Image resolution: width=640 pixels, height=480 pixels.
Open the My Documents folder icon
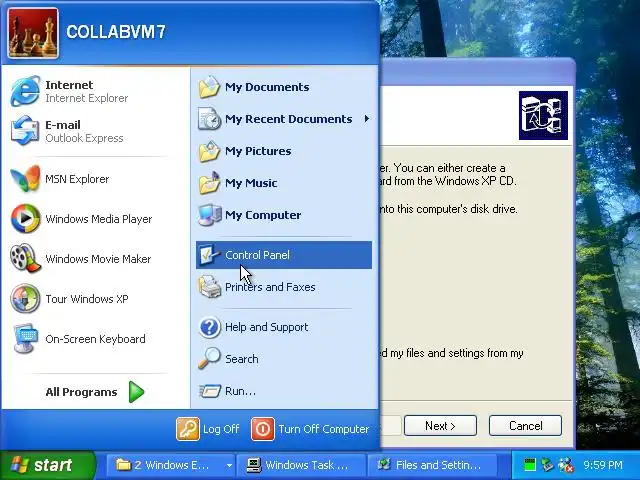[209, 87]
